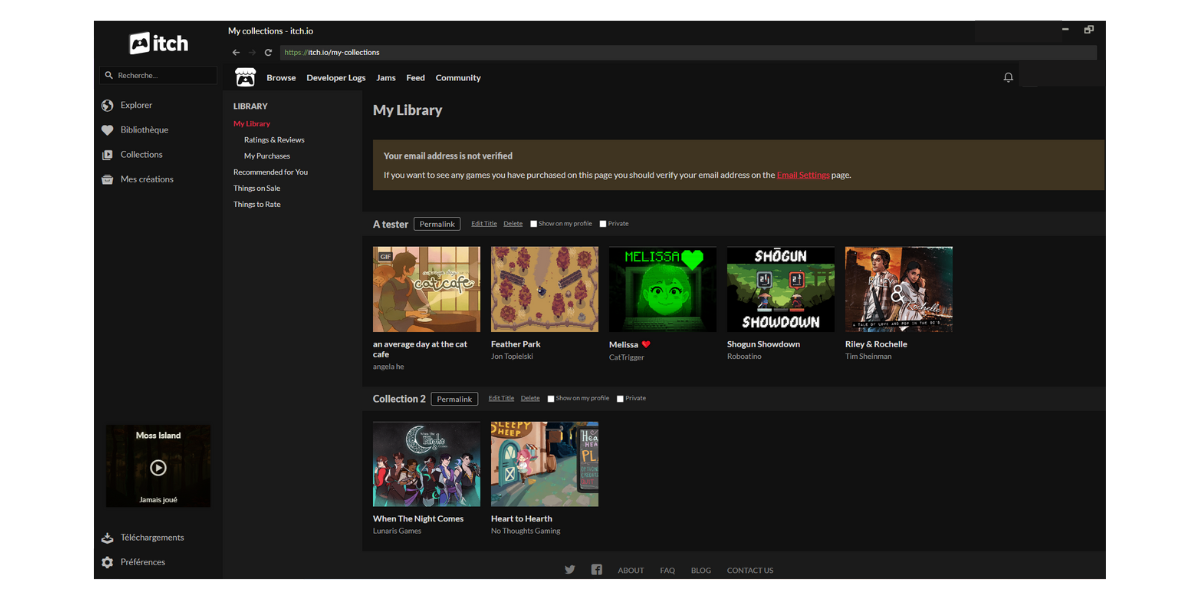Open notifications with the bell icon

(1008, 78)
